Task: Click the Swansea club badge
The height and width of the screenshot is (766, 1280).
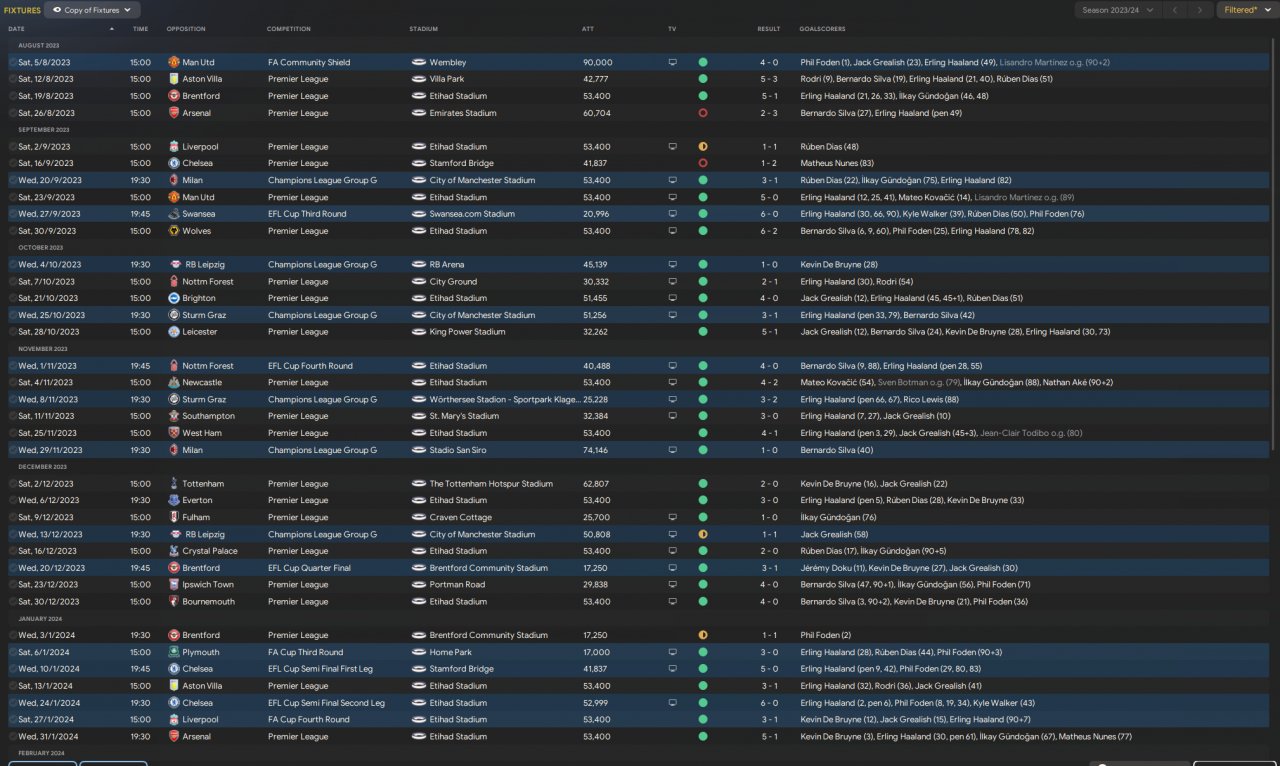Action: (x=174, y=214)
